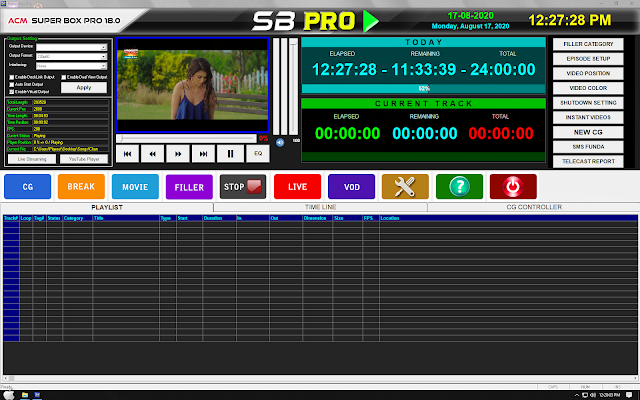
Task: Click the NEW CG button
Action: point(588,132)
